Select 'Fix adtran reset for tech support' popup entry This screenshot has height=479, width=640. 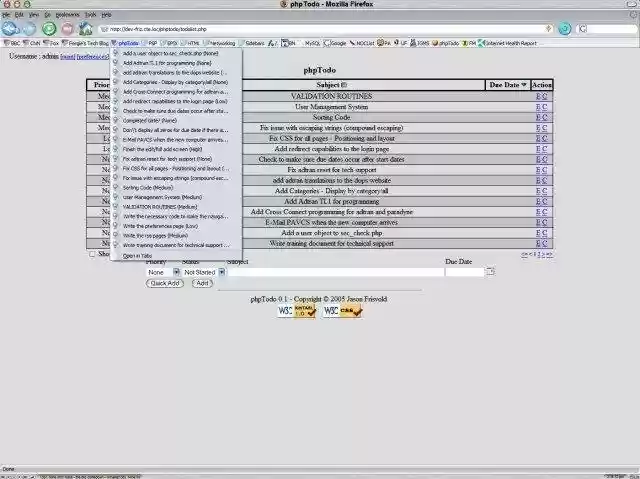pyautogui.click(x=176, y=159)
